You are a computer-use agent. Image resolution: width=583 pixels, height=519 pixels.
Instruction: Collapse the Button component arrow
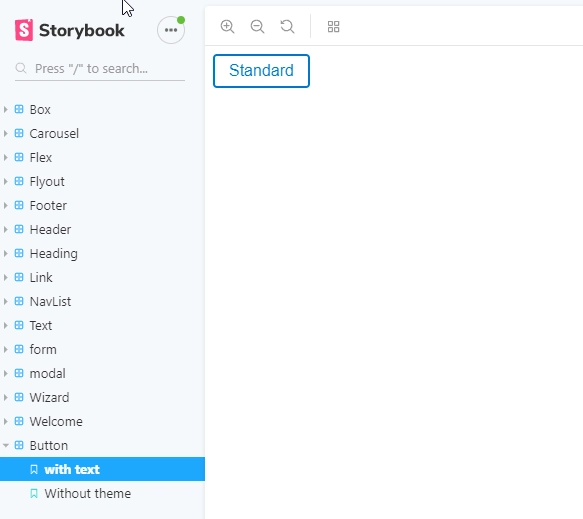[x=5, y=445]
